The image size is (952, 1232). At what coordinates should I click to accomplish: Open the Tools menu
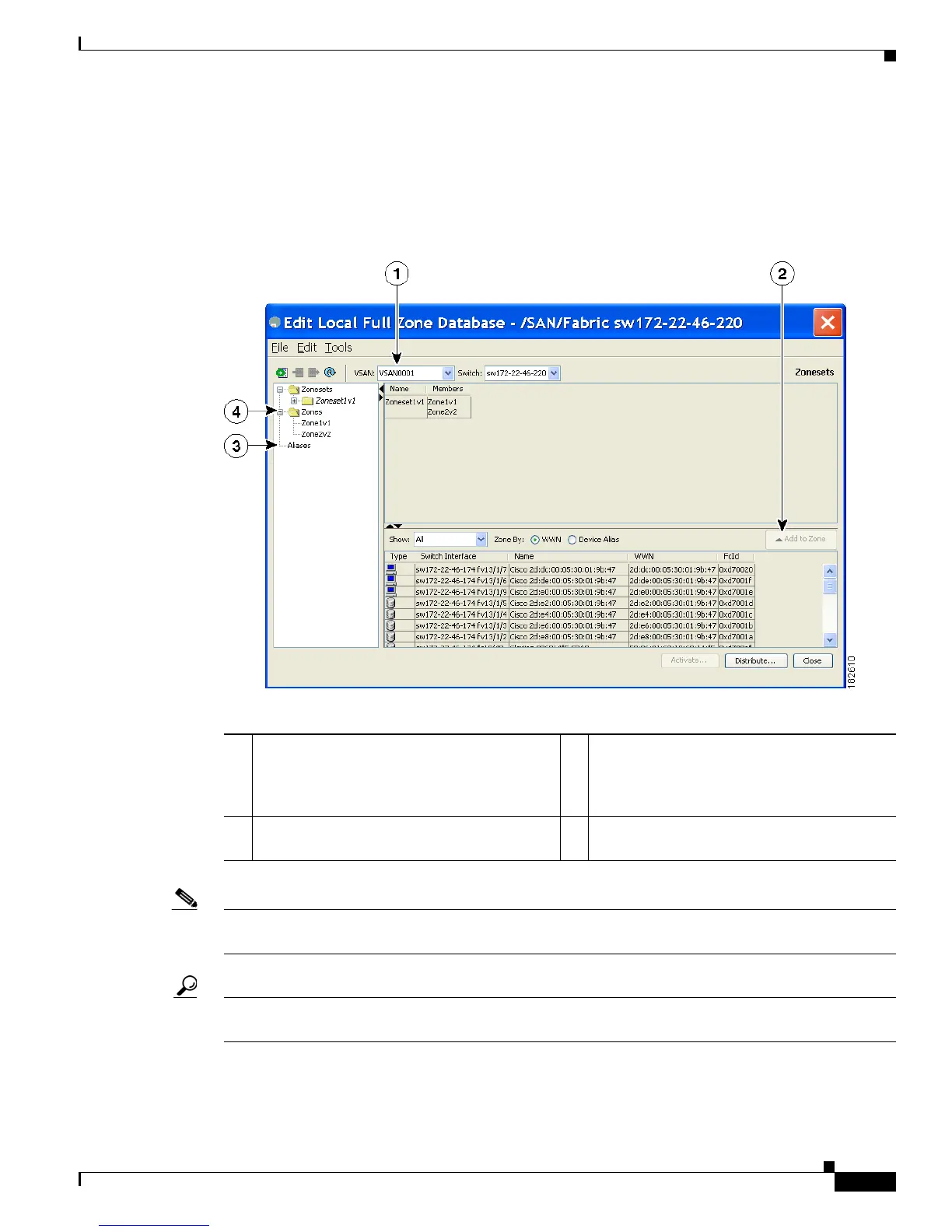[x=338, y=348]
